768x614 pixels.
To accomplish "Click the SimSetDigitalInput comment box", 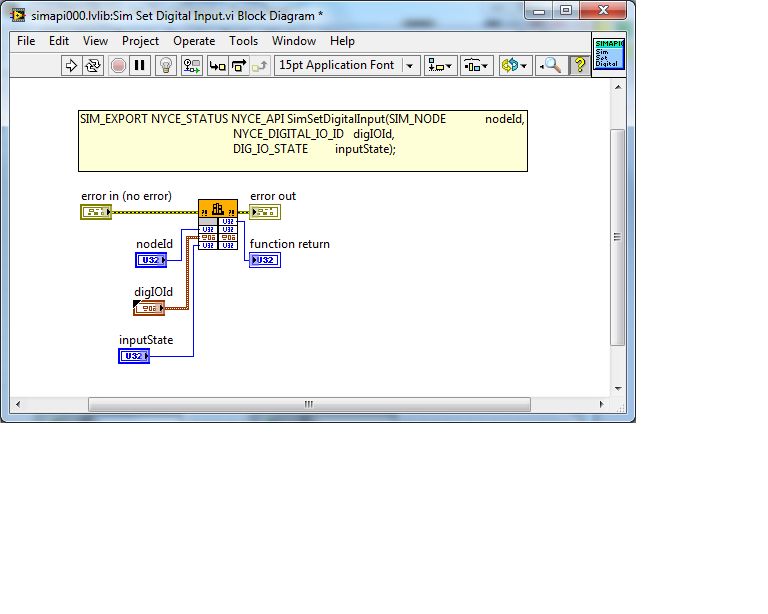I will tap(303, 141).
